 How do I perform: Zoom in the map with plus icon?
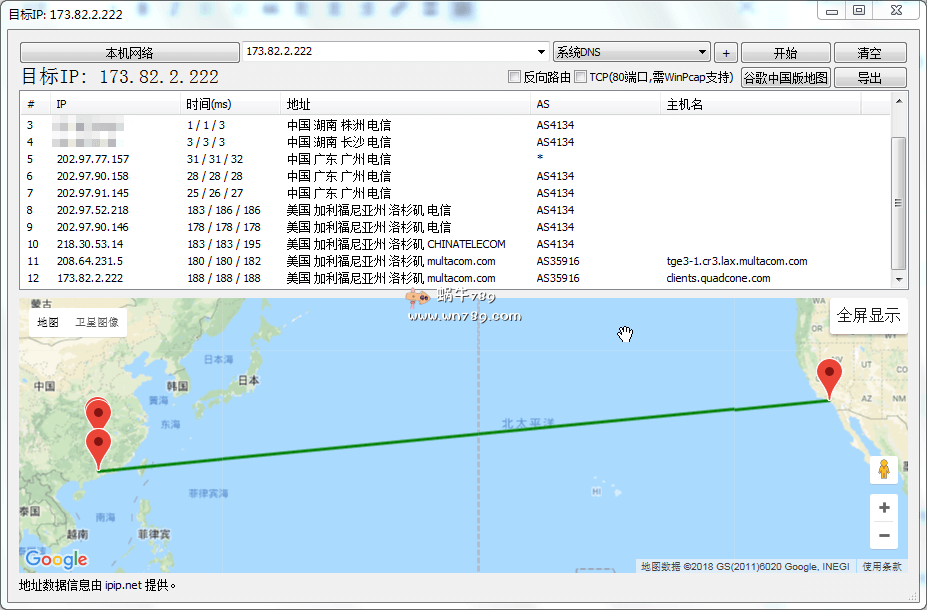[x=883, y=508]
